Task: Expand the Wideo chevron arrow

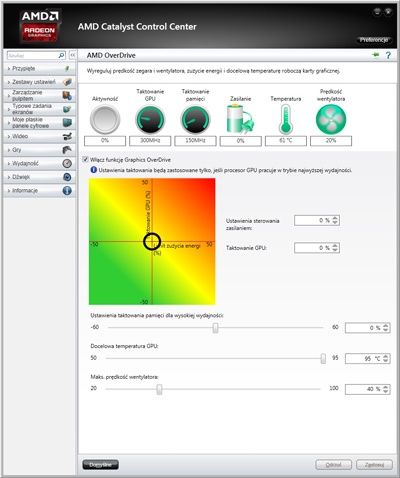Action: pyautogui.click(x=9, y=136)
